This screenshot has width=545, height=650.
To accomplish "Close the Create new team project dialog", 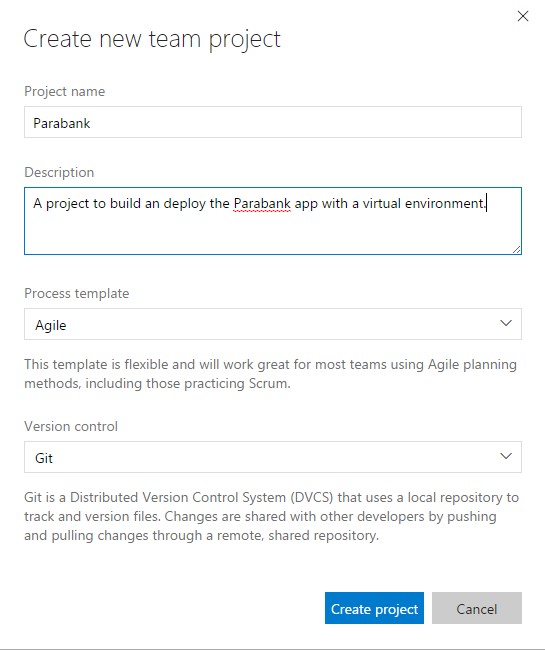I will 523,16.
